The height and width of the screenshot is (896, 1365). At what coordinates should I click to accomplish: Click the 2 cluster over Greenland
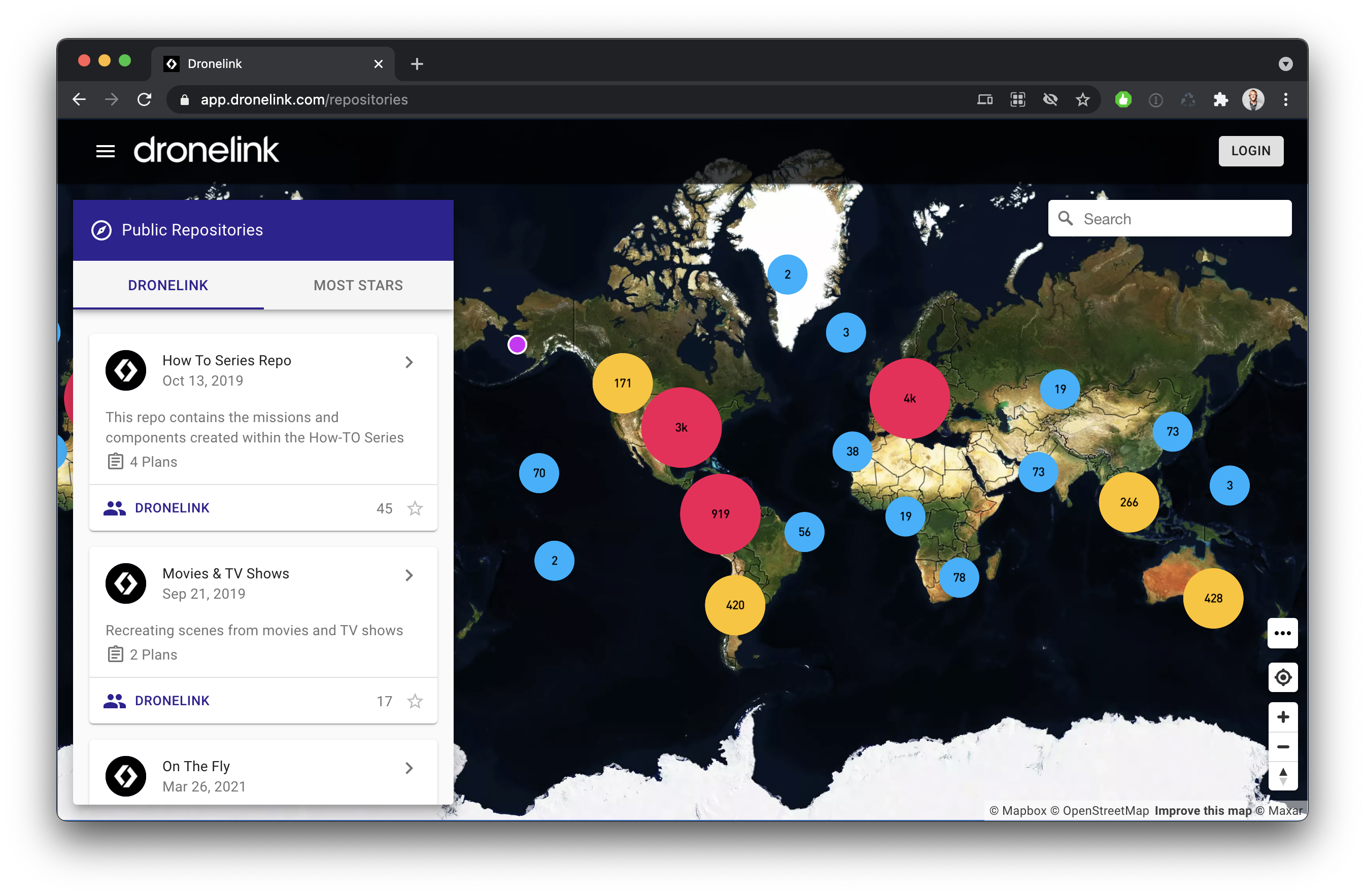tap(788, 274)
